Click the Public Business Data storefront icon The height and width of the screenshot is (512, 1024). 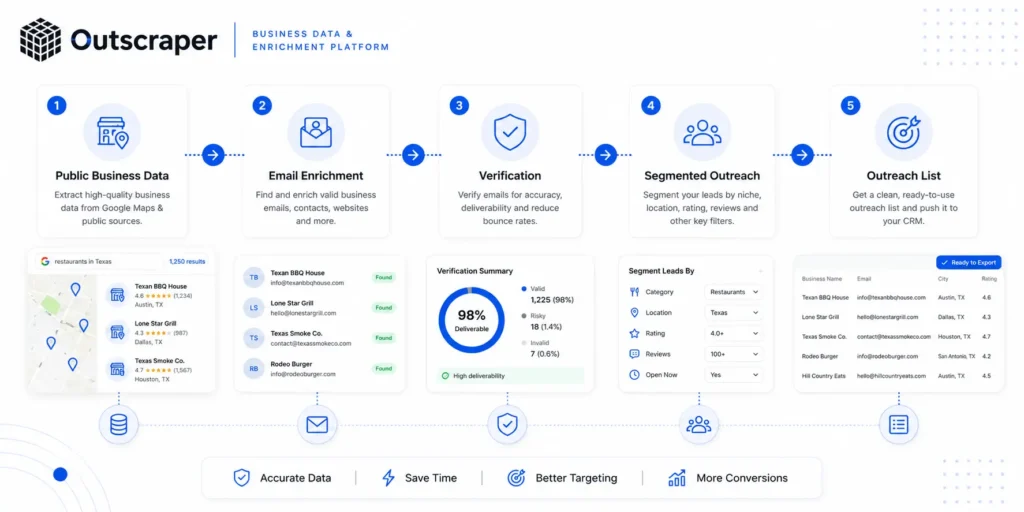pos(112,132)
